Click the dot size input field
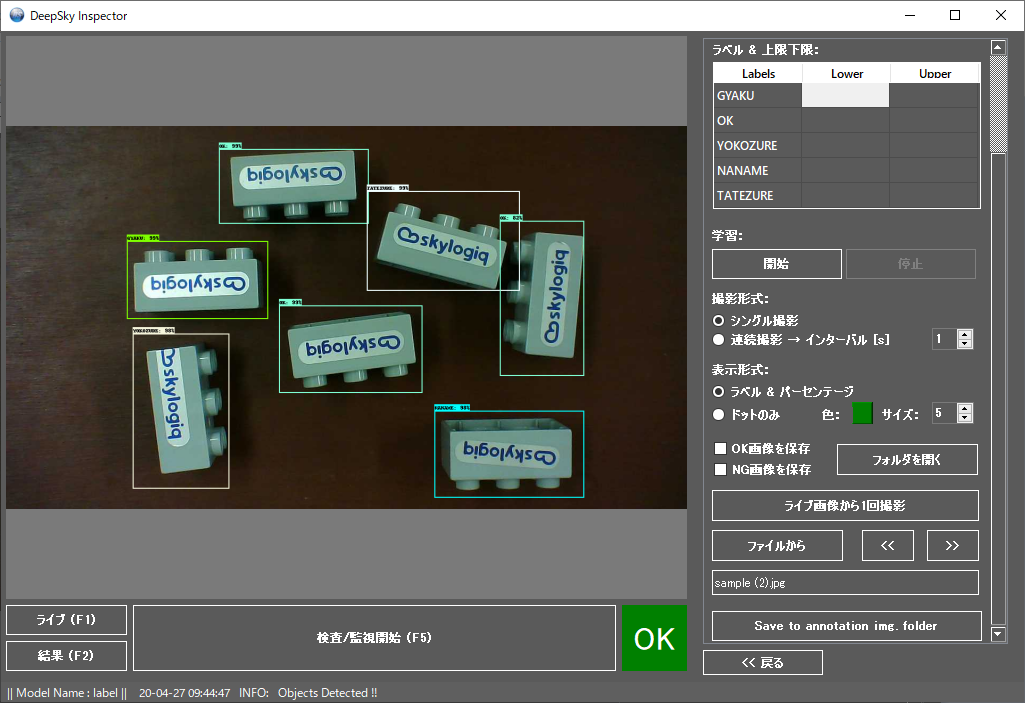Screen dimensions: 1025x703 pyautogui.click(x=945, y=413)
